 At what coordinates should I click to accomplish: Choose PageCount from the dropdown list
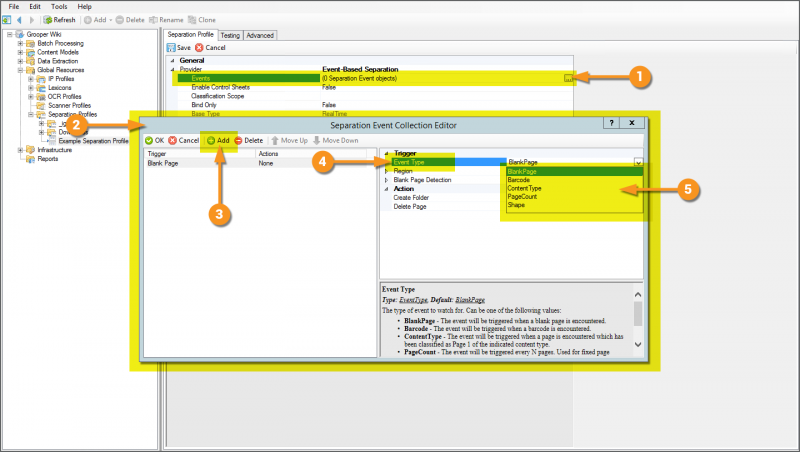tap(574, 196)
